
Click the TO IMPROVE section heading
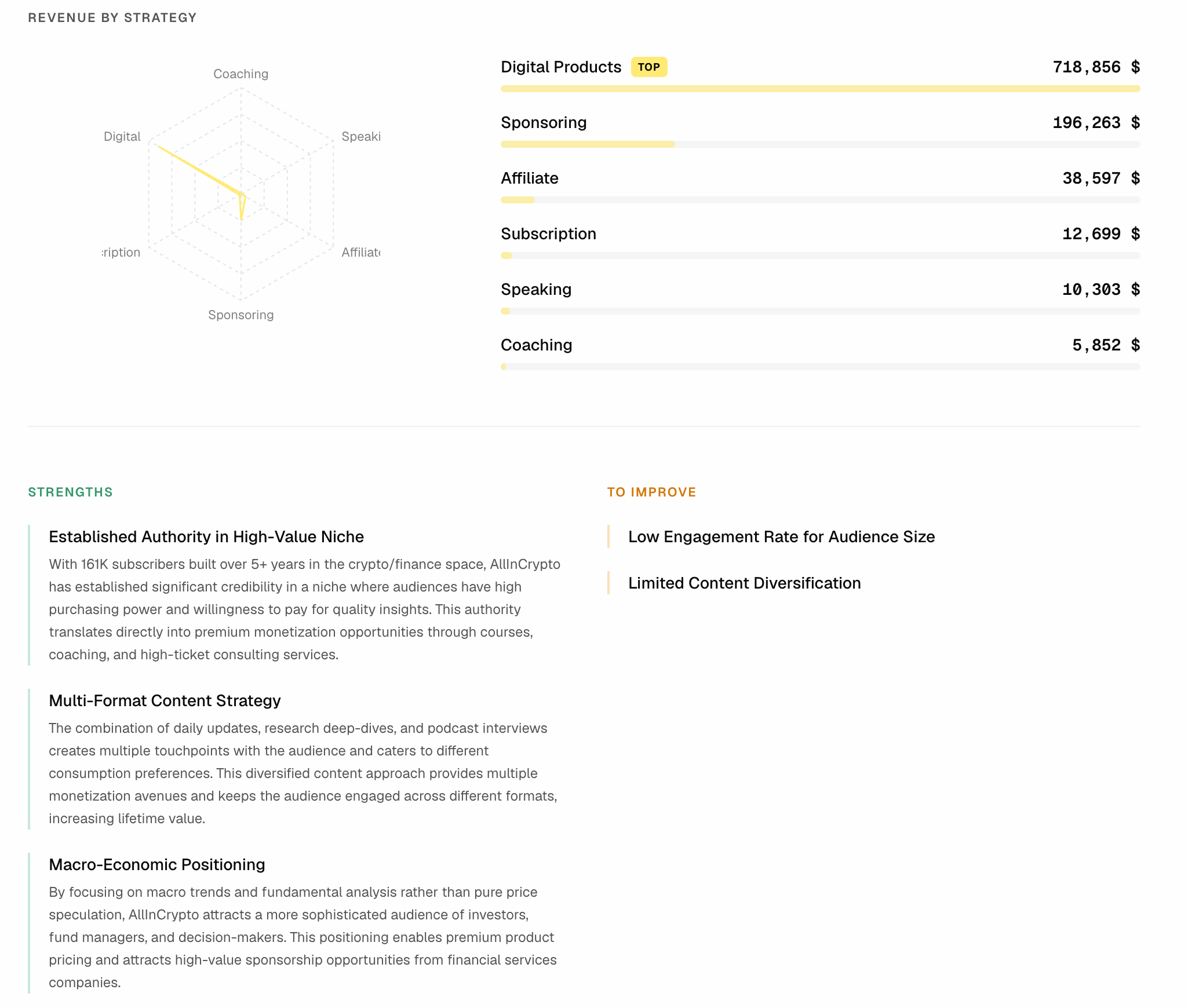point(651,492)
